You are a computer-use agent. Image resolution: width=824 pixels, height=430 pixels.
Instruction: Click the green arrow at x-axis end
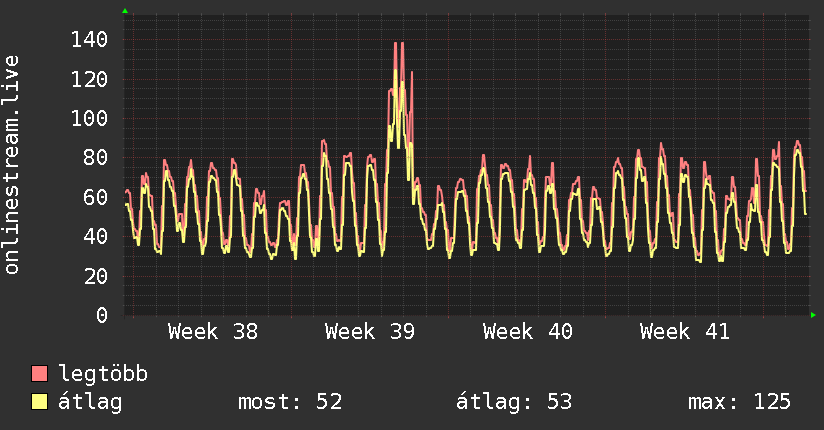coord(813,315)
